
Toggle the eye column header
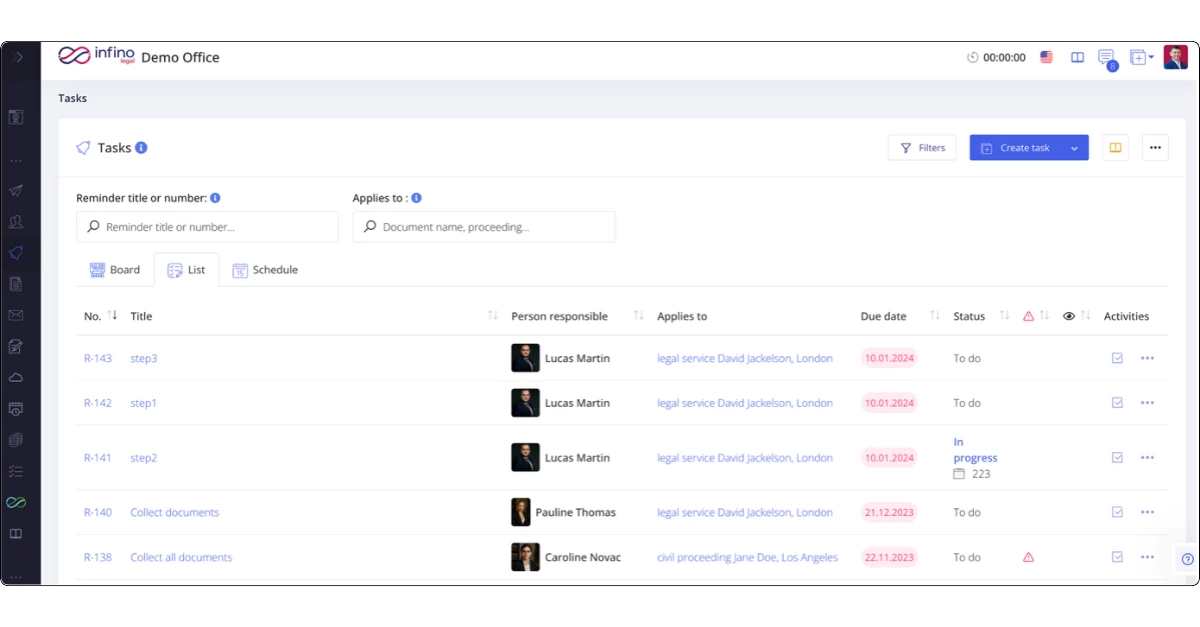click(x=1069, y=316)
